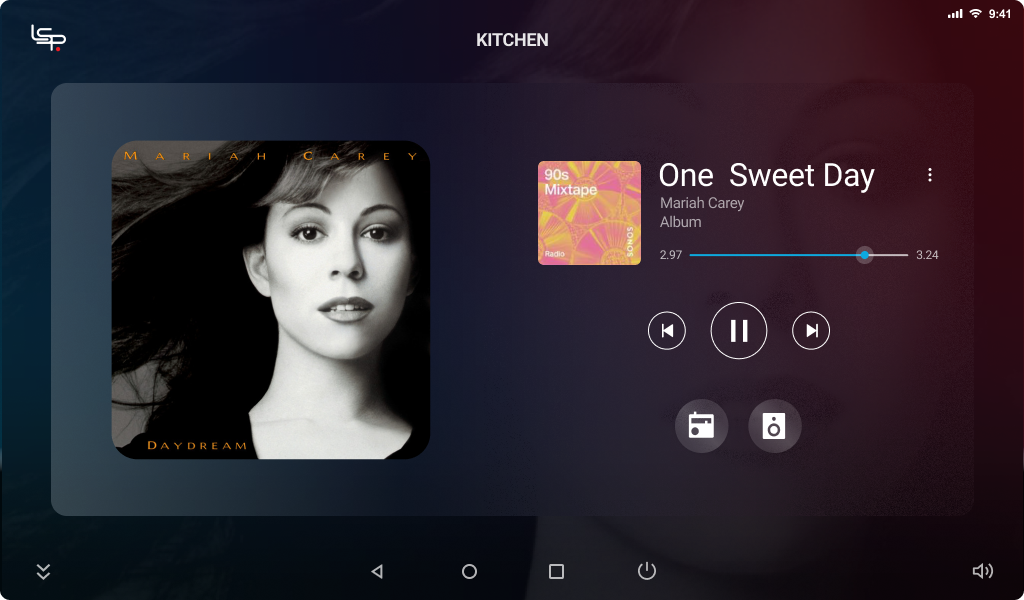This screenshot has width=1024, height=600.
Task: Tap the Android home circle
Action: point(470,571)
